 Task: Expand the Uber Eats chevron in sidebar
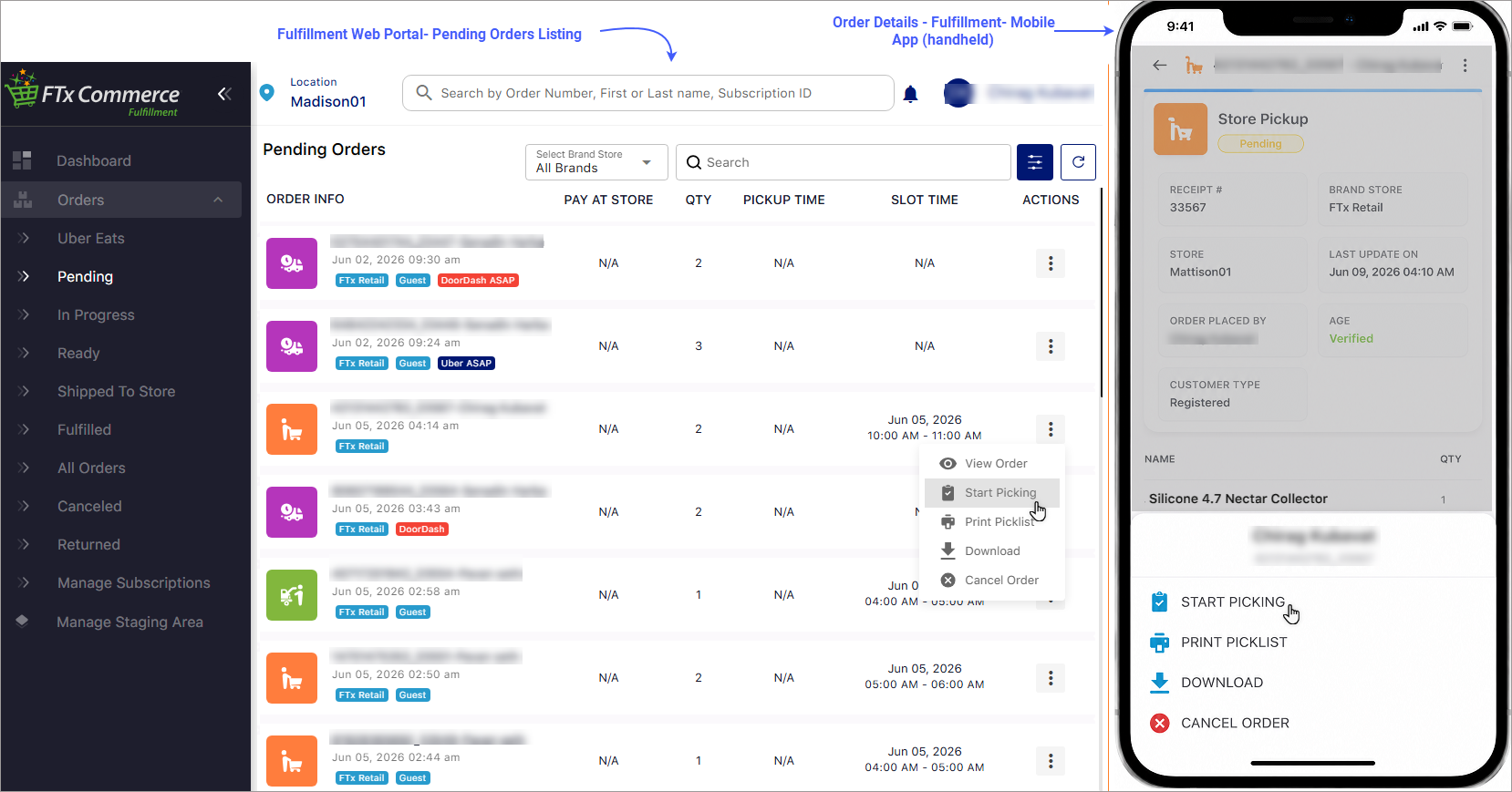point(25,238)
